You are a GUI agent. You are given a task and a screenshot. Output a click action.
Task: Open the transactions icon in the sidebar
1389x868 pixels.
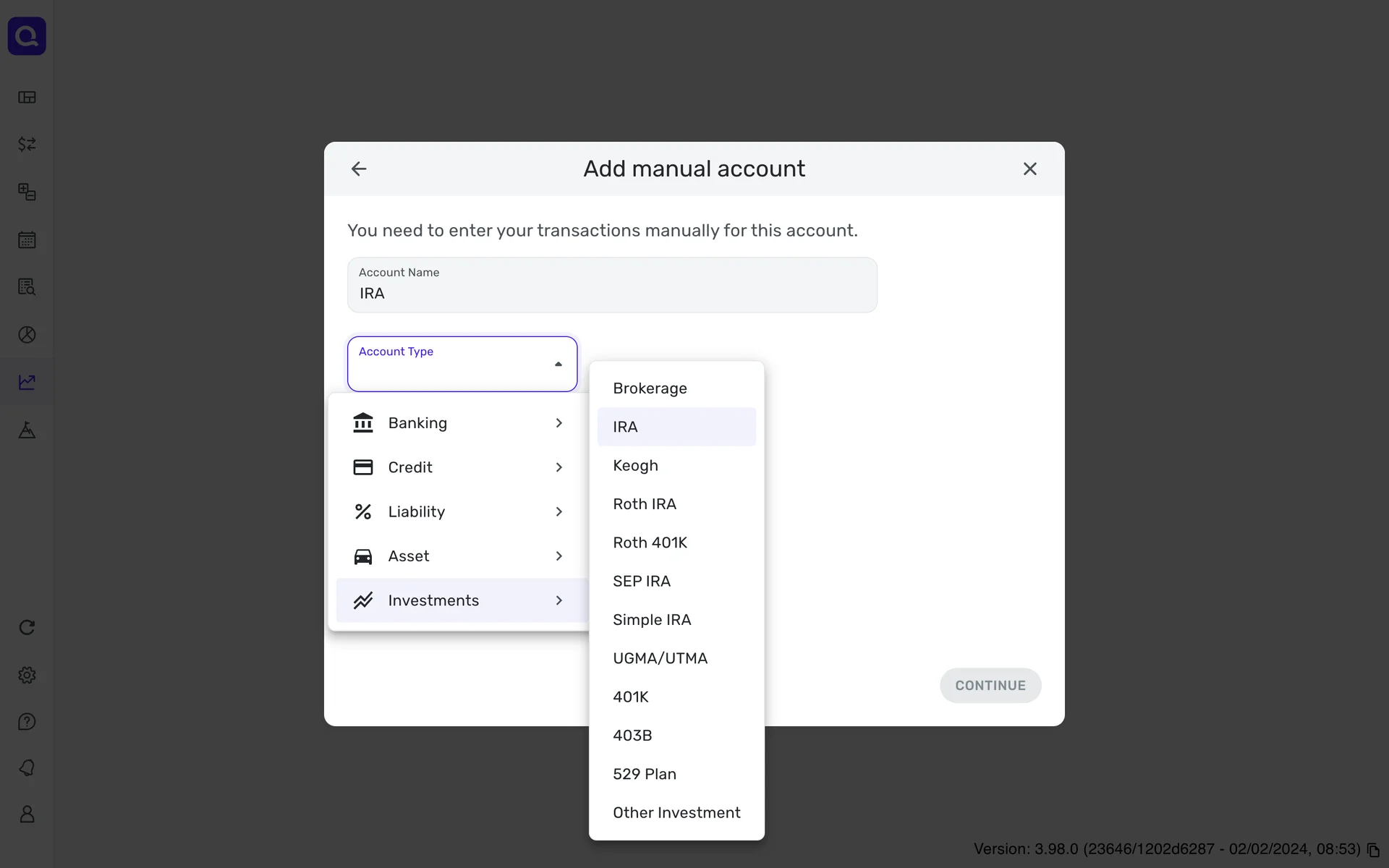[x=27, y=144]
